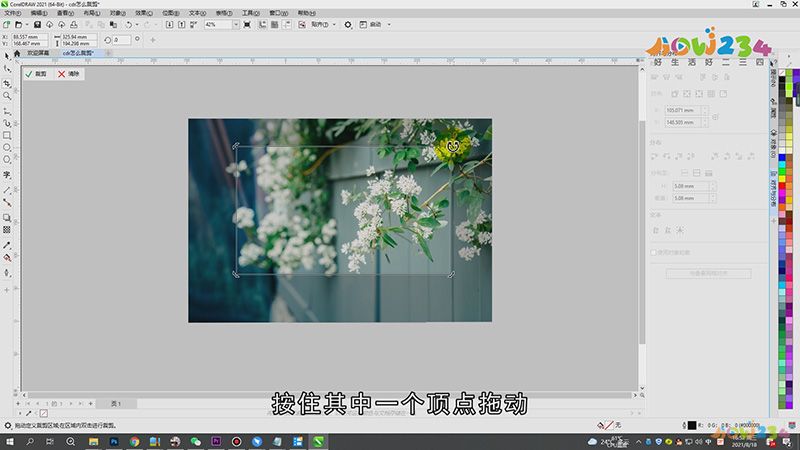
Task: Click the rotation angle input field
Action: 121,40
